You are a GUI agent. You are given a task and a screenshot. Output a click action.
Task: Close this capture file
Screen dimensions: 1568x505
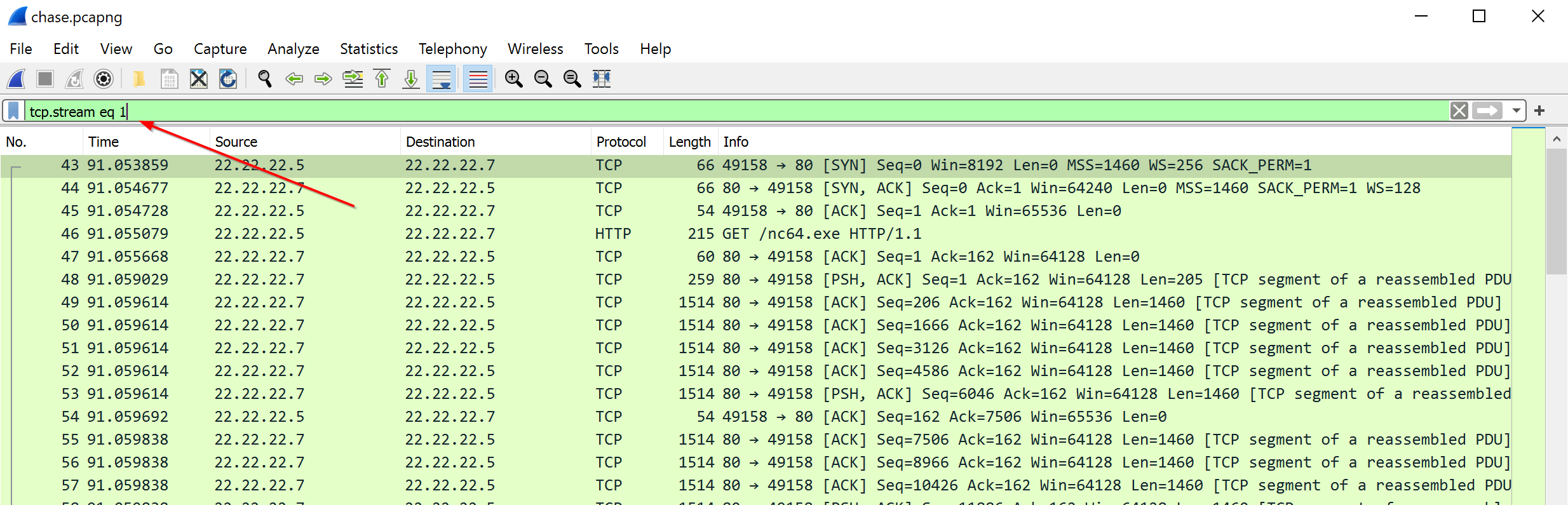pos(199,79)
